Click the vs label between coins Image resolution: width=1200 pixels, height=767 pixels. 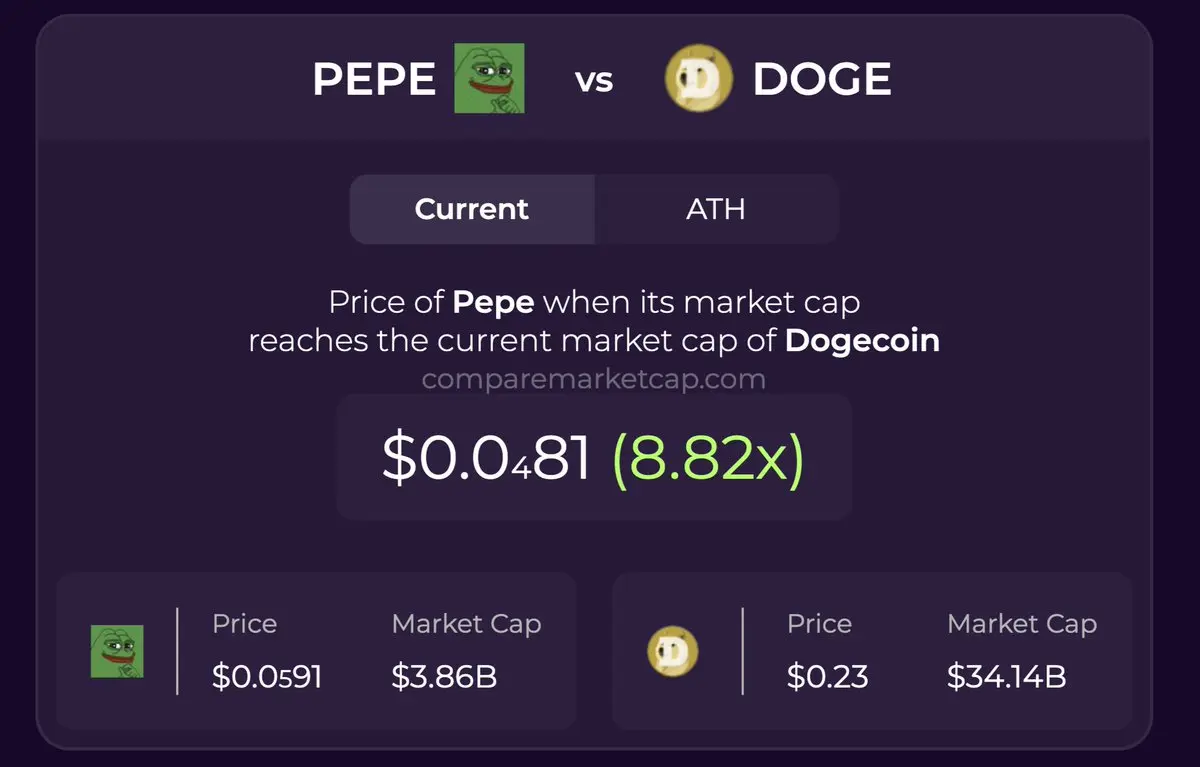click(x=594, y=81)
